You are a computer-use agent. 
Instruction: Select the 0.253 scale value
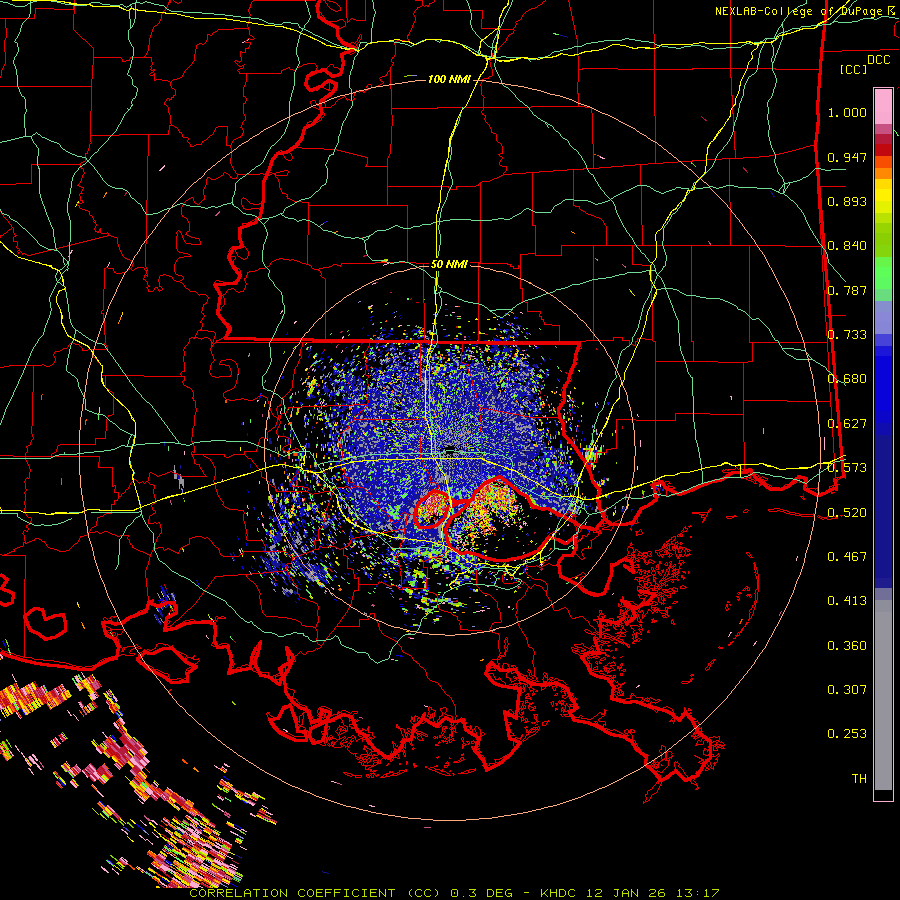[x=847, y=734]
